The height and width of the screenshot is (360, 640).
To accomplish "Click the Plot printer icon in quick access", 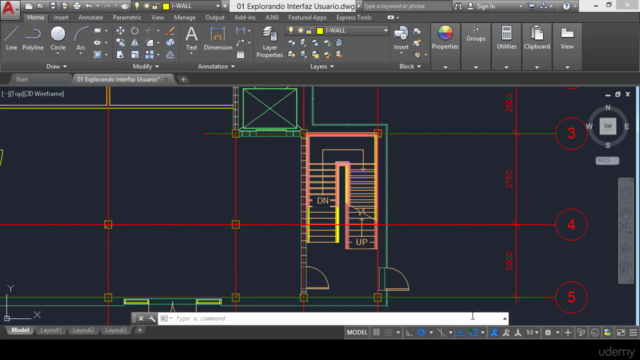I will point(77,6).
